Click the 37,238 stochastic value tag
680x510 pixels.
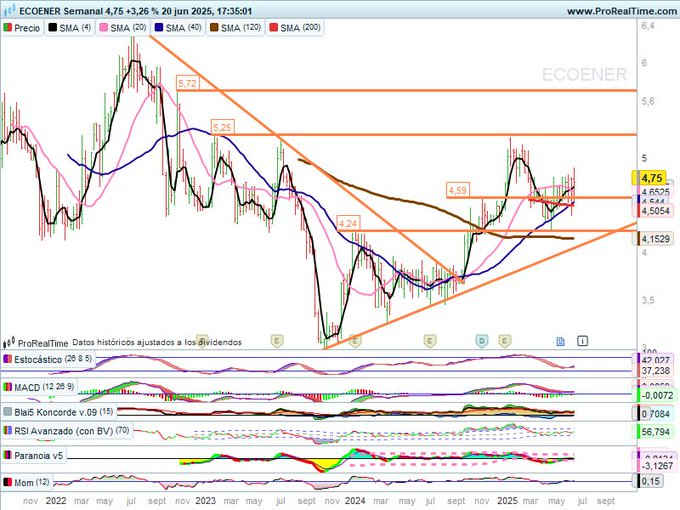(655, 371)
